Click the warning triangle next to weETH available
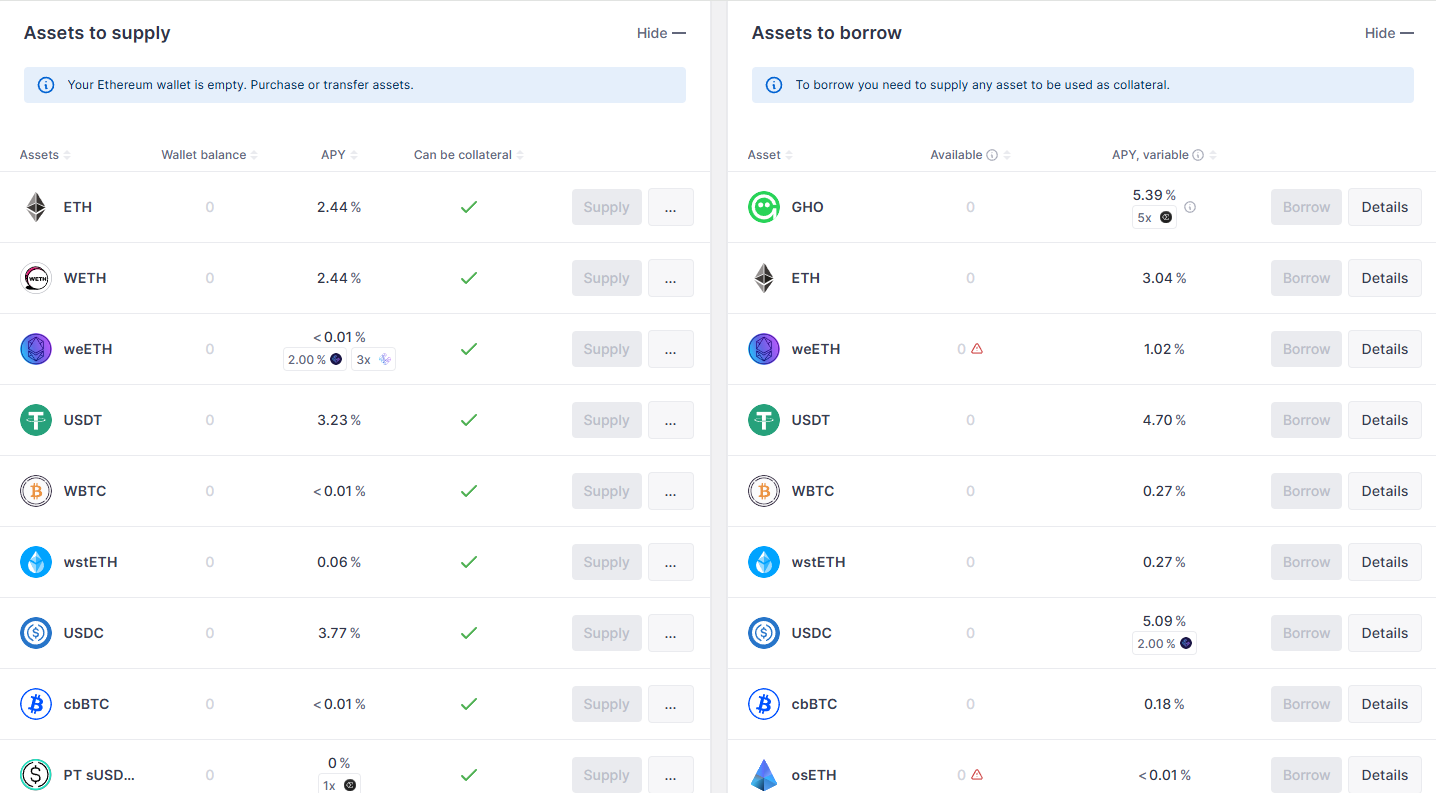Screen dimensions: 1436x793 point(977,349)
